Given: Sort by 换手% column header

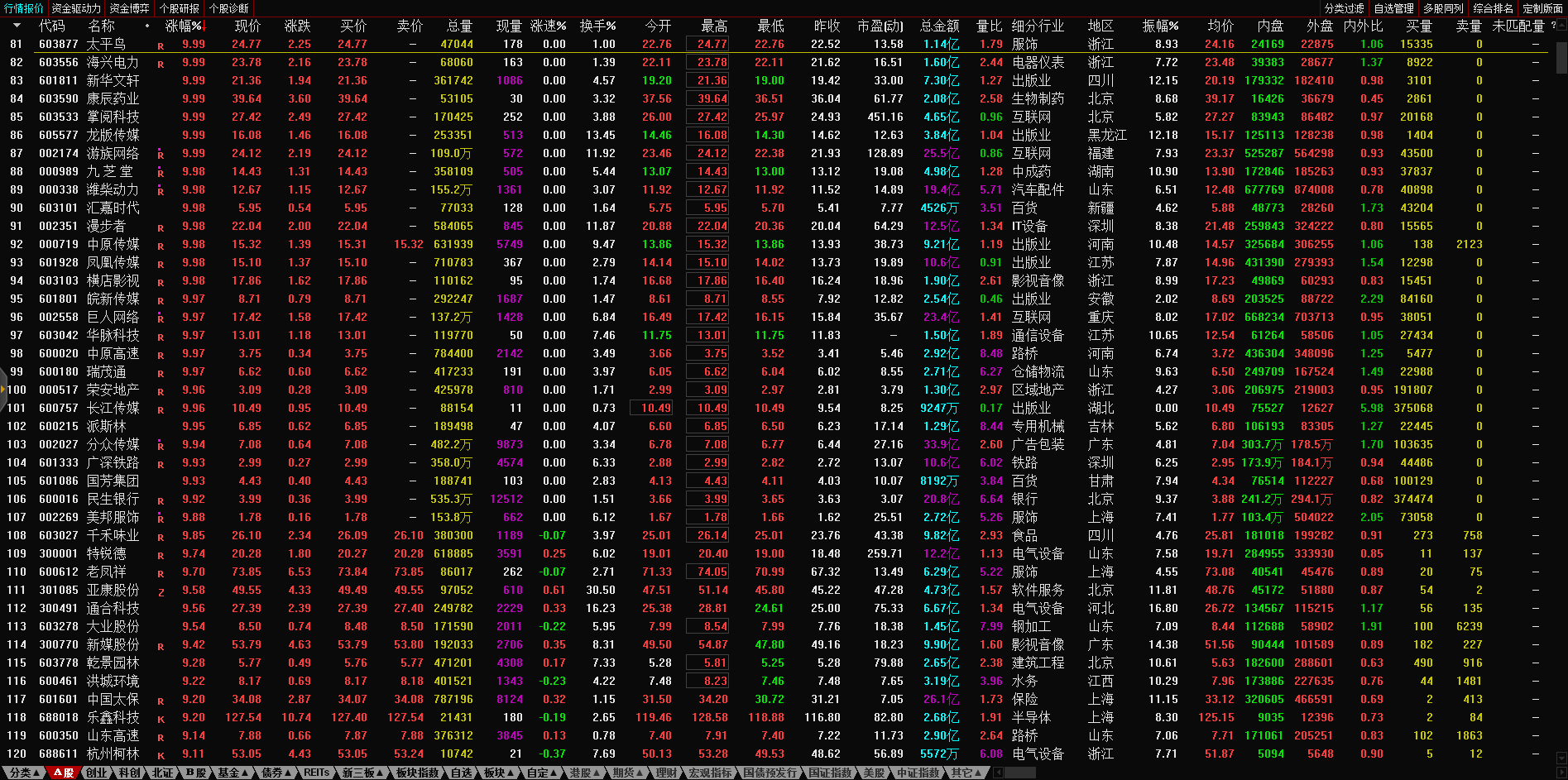Looking at the screenshot, I should (x=597, y=26).
